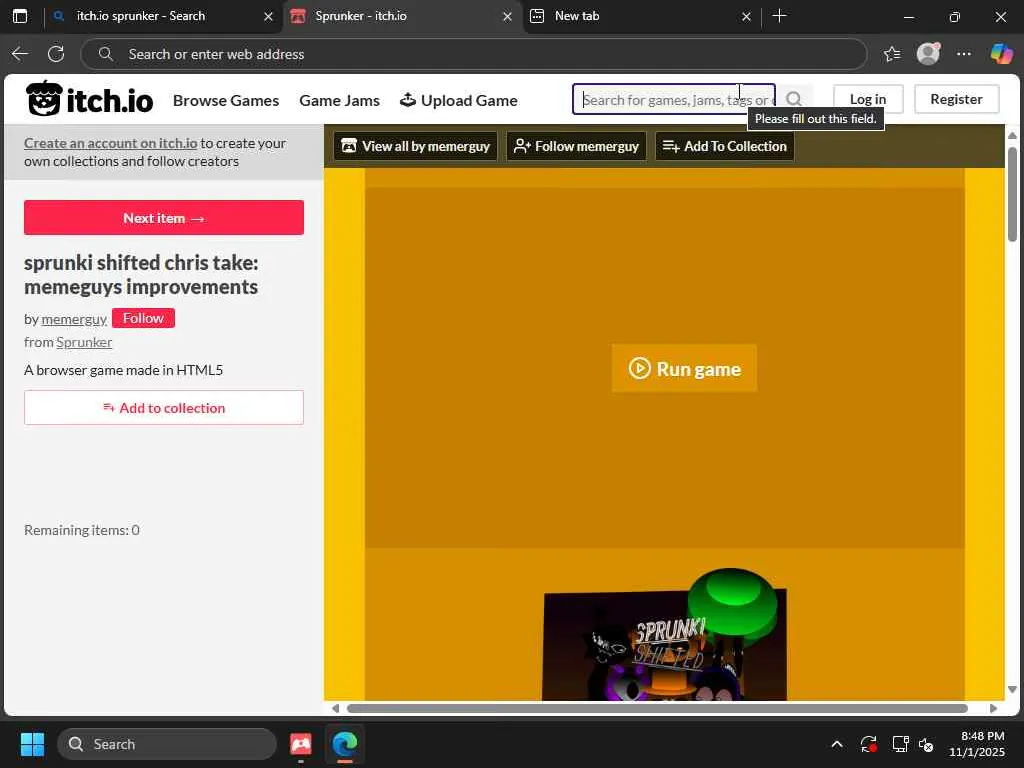Reload the page with the refresh icon
This screenshot has width=1024, height=768.
[56, 54]
